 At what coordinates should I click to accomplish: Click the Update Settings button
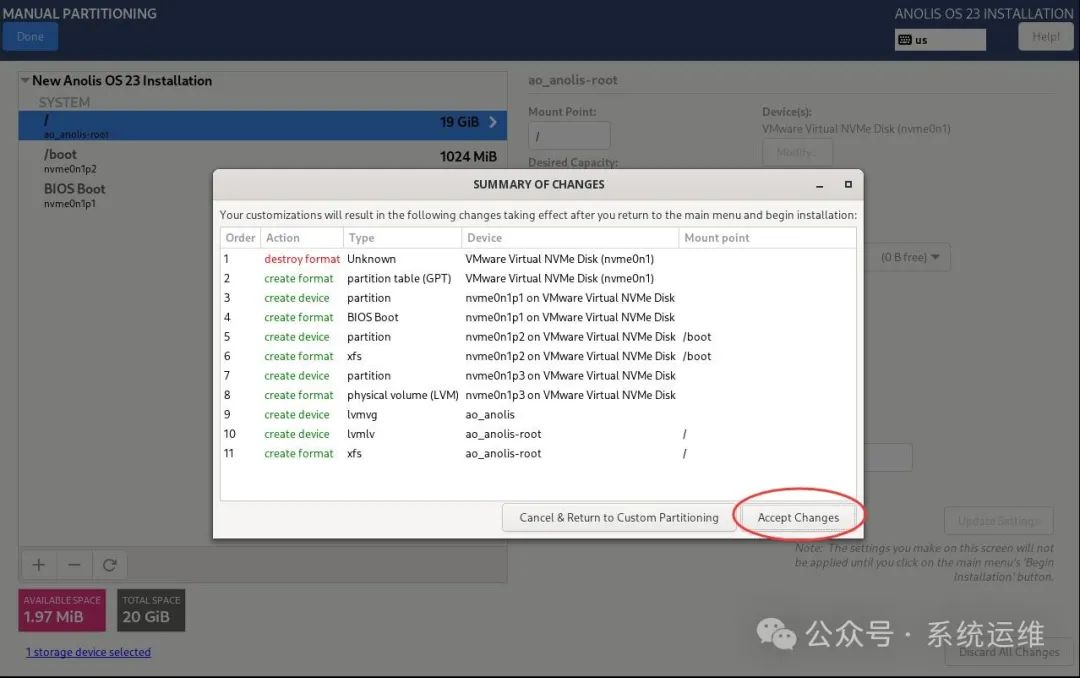click(x=998, y=521)
